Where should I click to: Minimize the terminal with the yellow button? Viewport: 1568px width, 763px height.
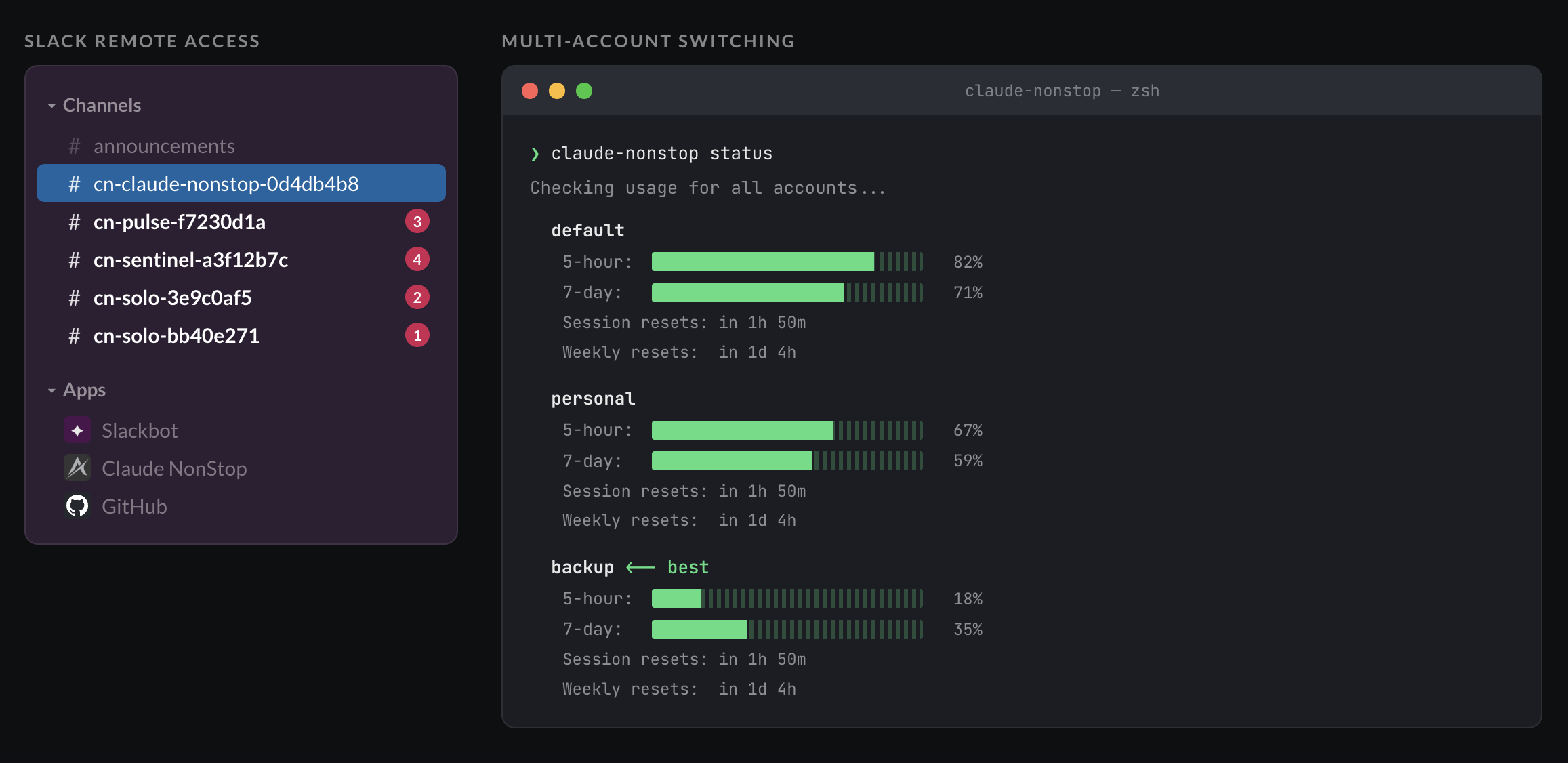(557, 91)
